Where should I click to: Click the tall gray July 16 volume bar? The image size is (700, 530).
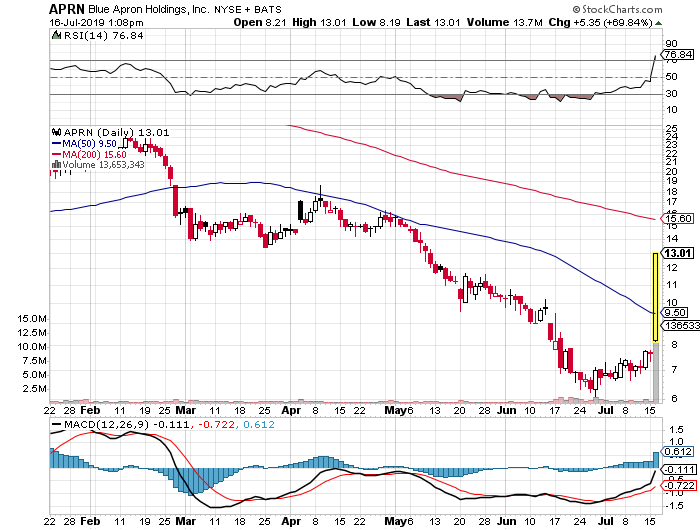coord(655,371)
